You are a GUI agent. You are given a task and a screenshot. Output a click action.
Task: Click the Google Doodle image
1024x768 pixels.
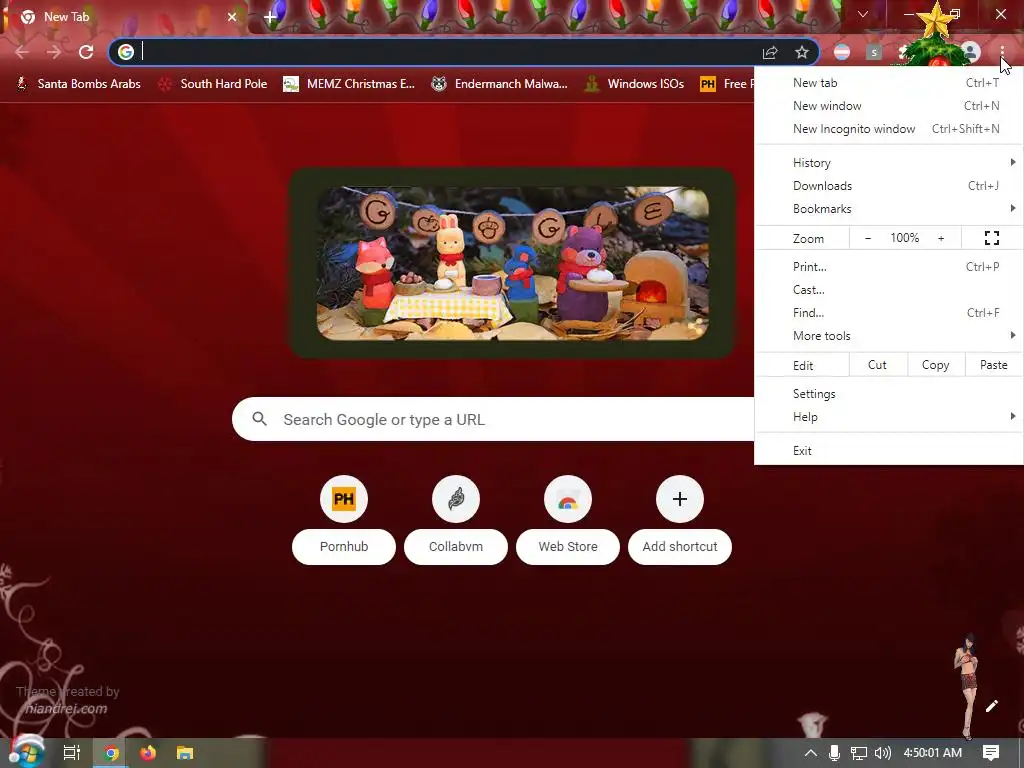(513, 263)
